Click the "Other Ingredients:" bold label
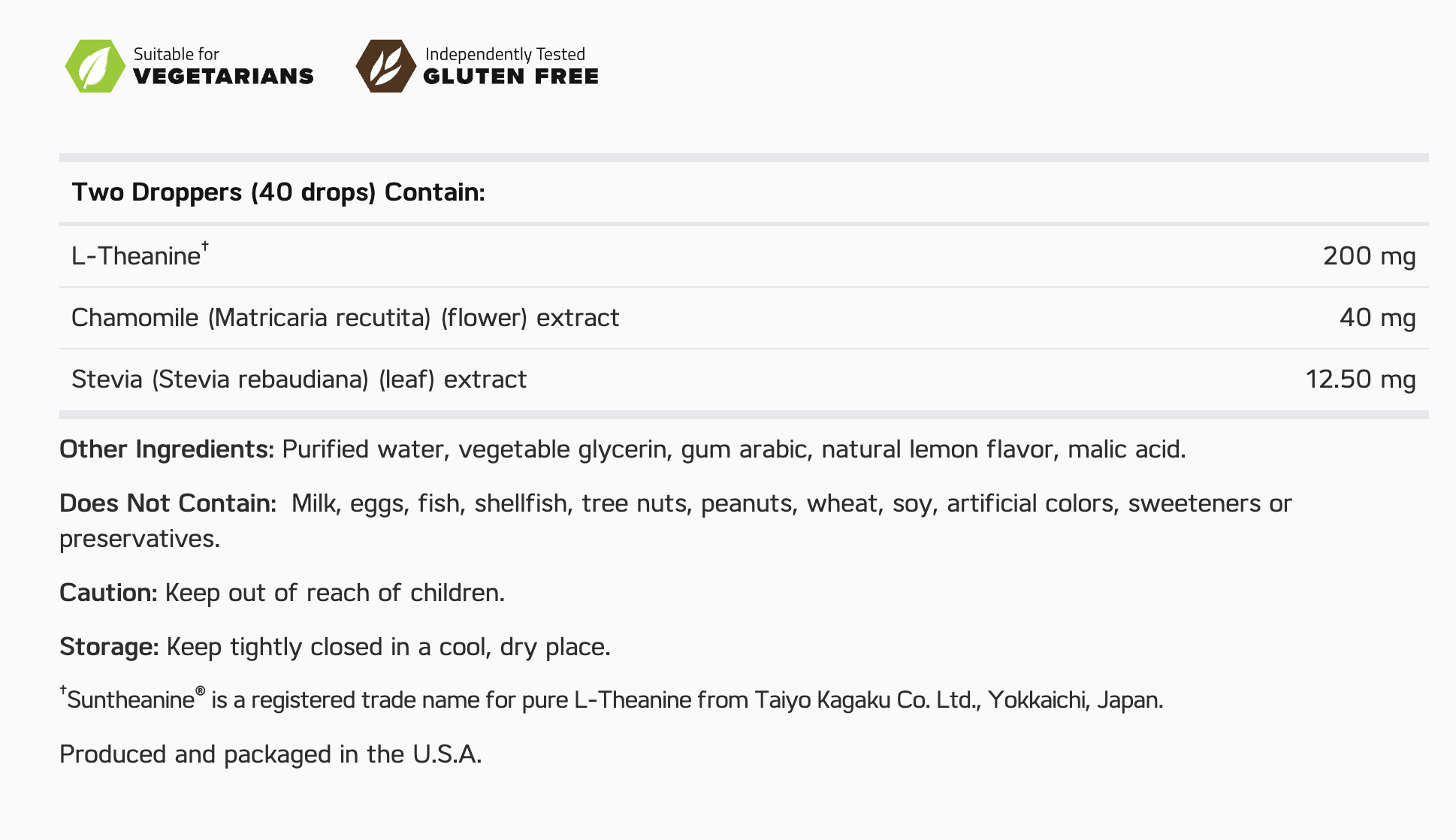 pos(166,449)
